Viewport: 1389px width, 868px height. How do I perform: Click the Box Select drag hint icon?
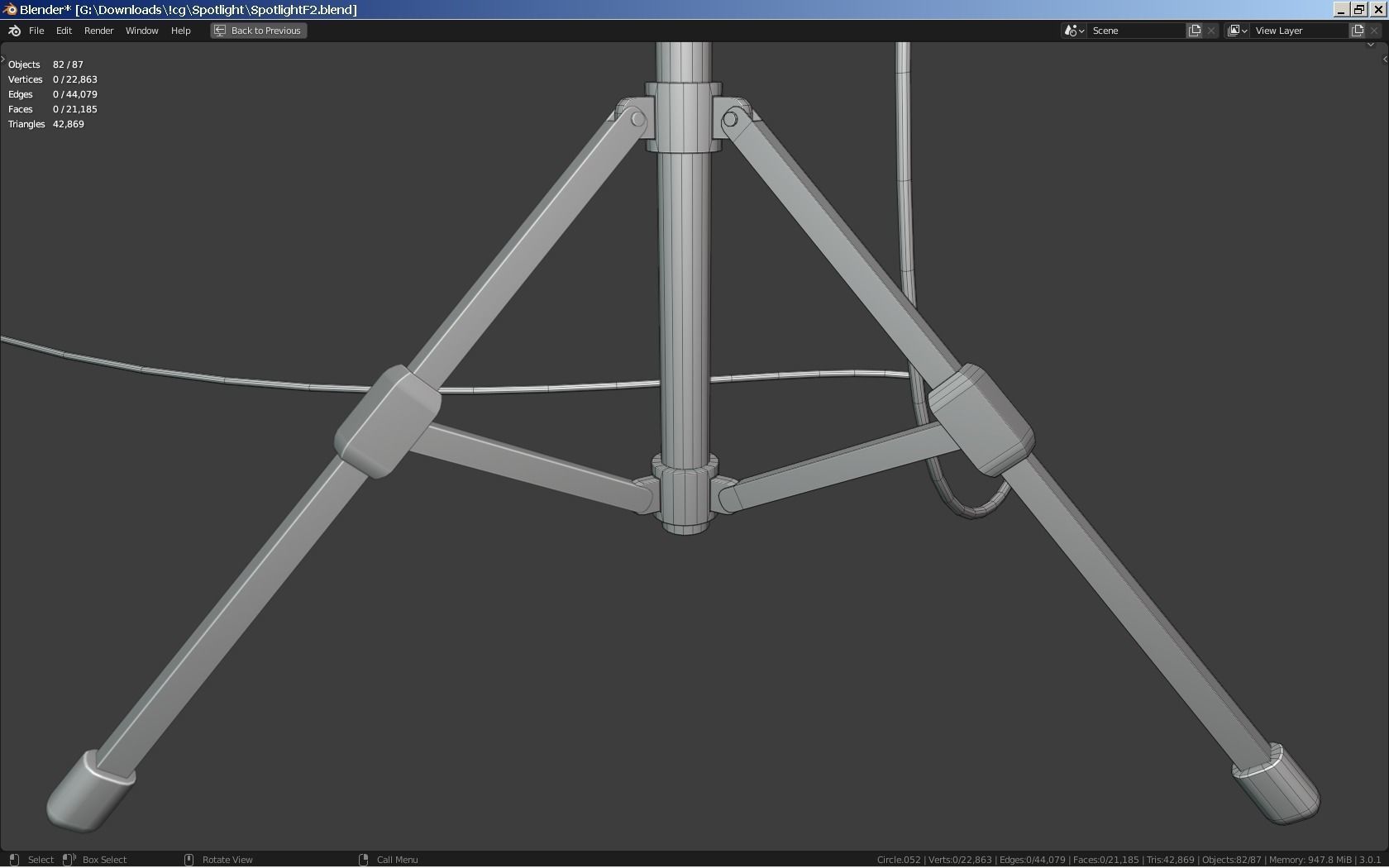(69, 860)
